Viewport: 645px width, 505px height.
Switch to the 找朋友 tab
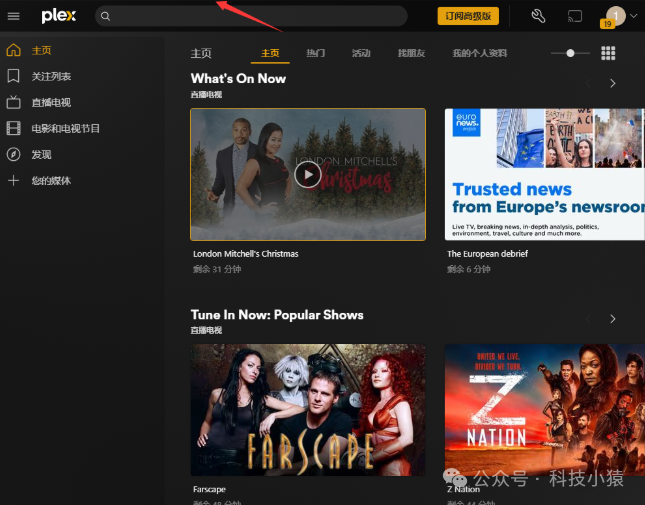(411, 53)
